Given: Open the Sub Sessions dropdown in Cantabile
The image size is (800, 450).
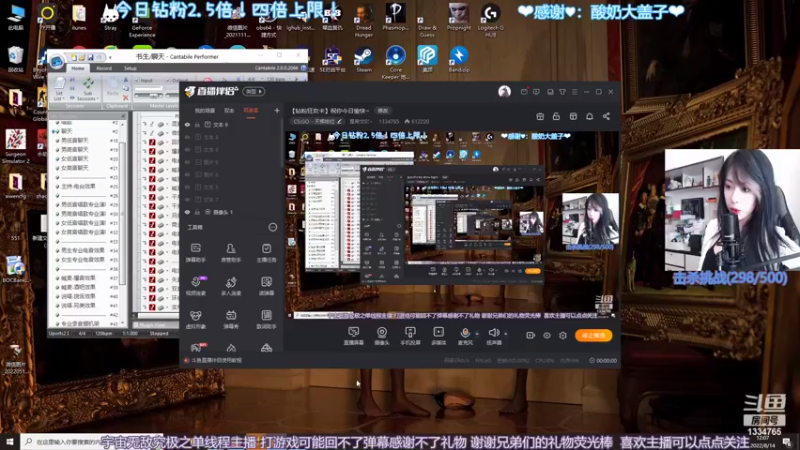Looking at the screenshot, I should click(88, 89).
